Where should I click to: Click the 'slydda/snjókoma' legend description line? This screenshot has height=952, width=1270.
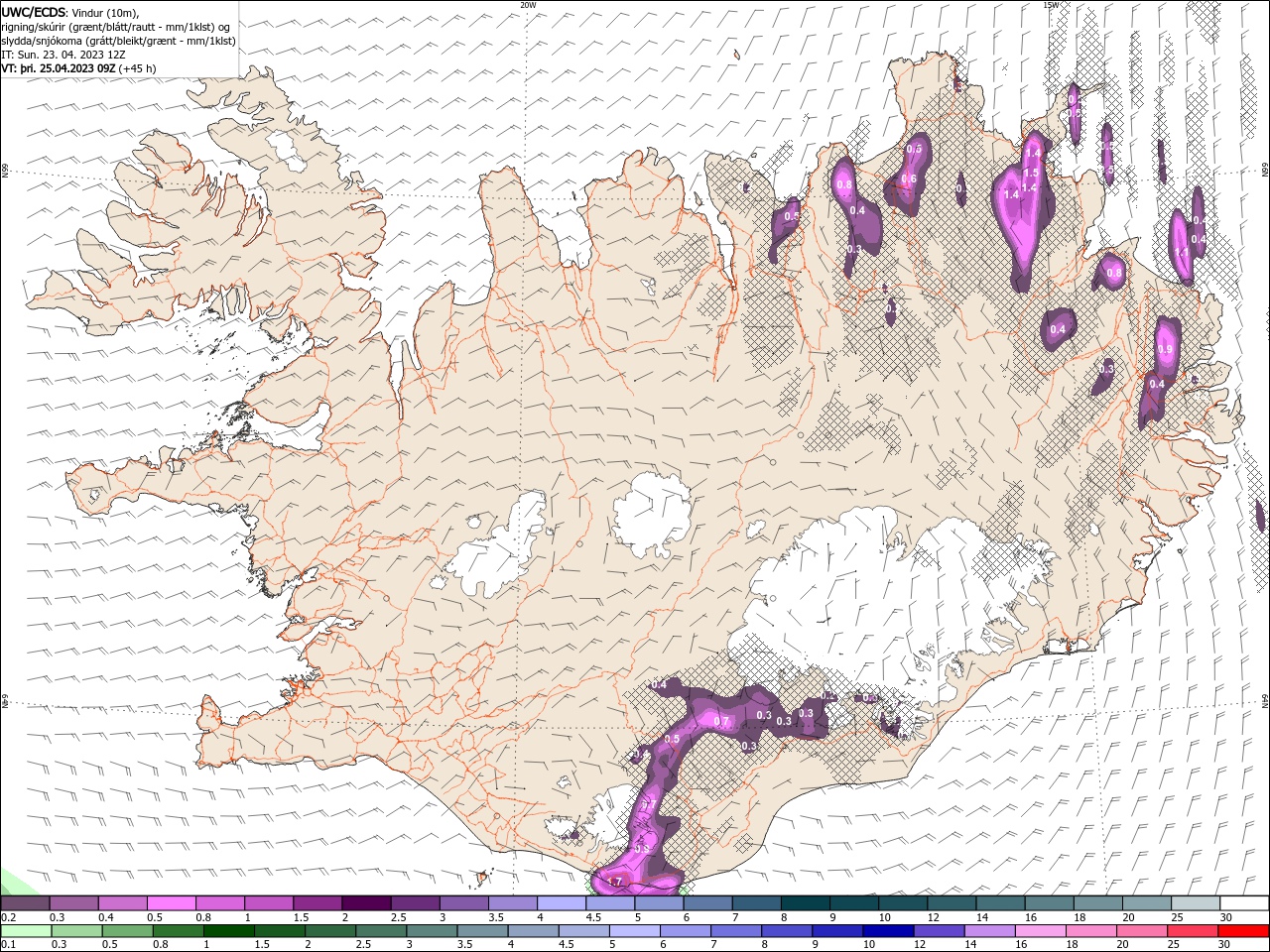click(118, 41)
